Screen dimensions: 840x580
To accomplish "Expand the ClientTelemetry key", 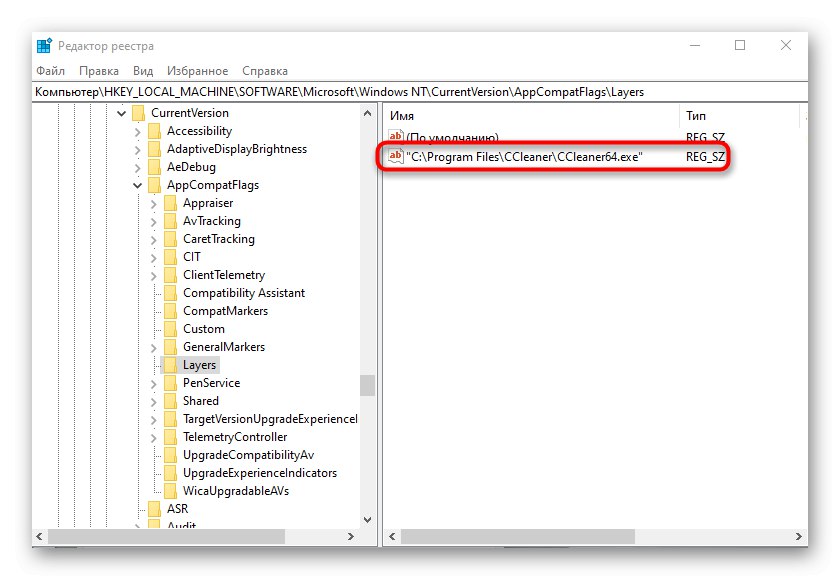I will 154,276.
